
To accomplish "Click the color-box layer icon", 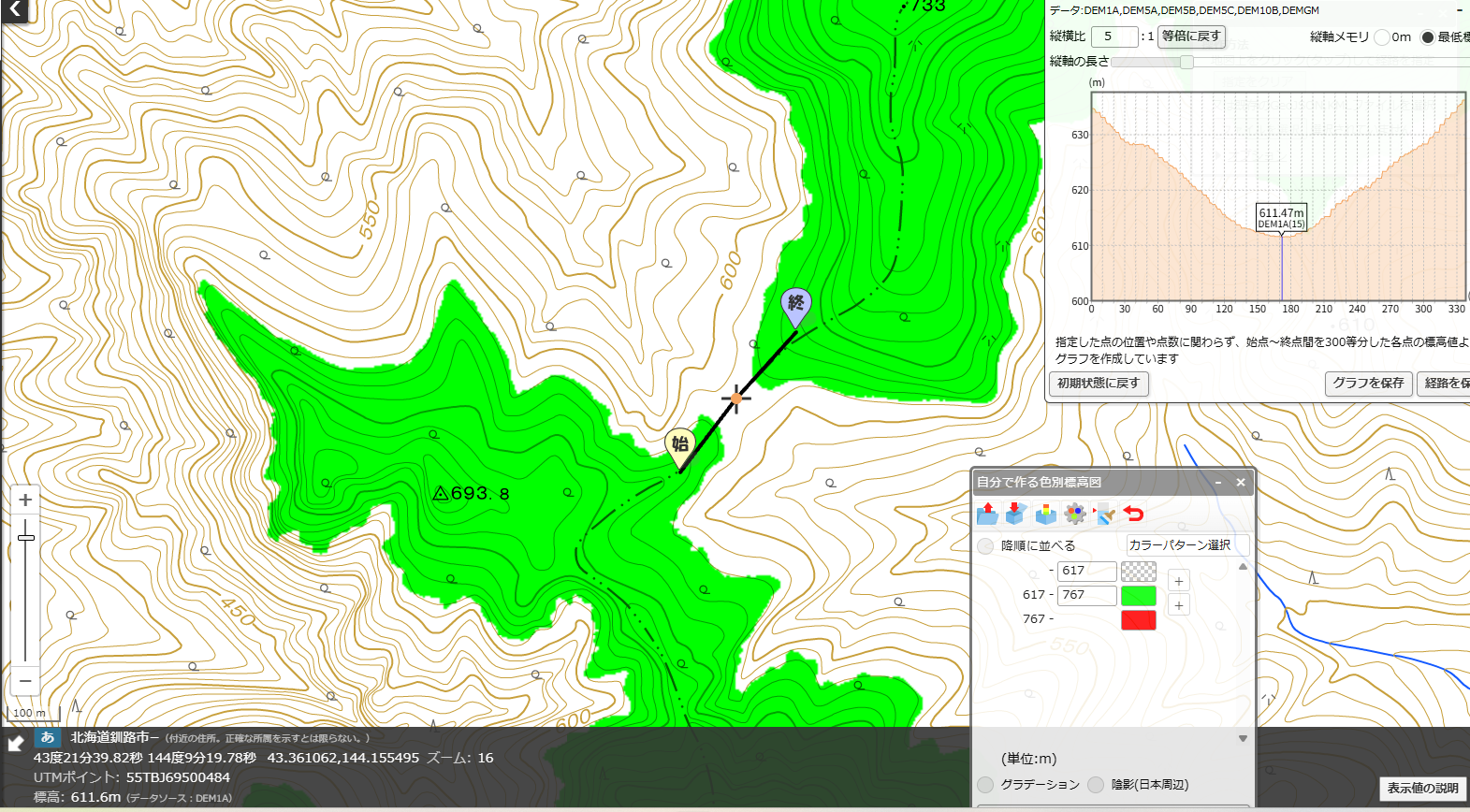I will [x=1046, y=514].
